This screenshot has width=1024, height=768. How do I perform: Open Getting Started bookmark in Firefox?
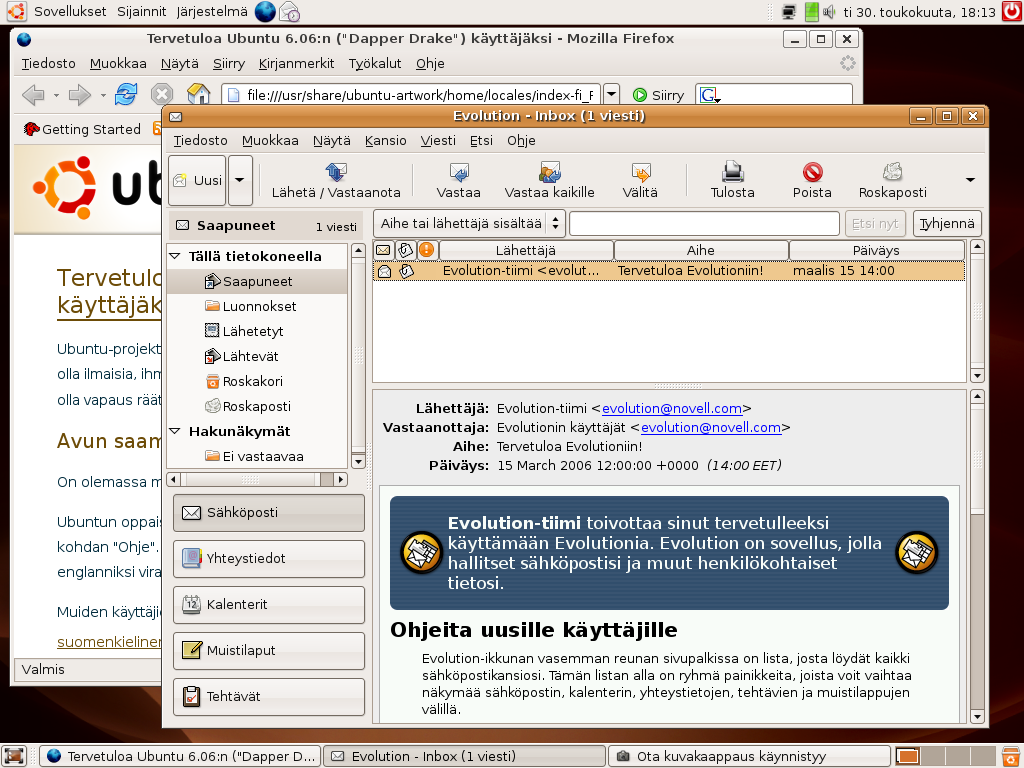click(x=82, y=129)
